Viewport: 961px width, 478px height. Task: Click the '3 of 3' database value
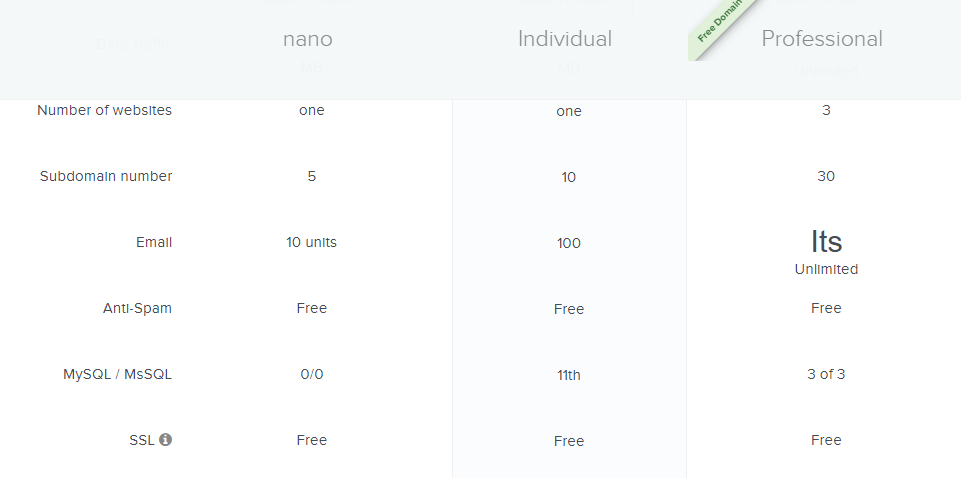826,374
